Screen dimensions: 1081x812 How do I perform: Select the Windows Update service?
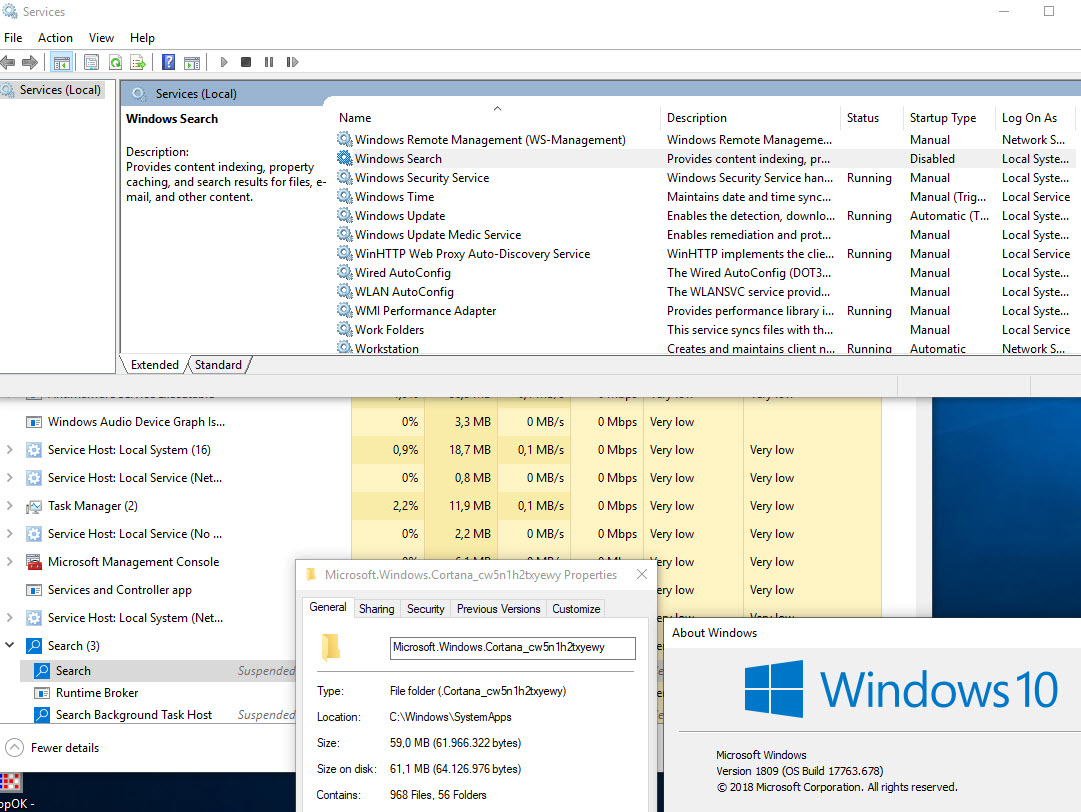[x=400, y=216]
